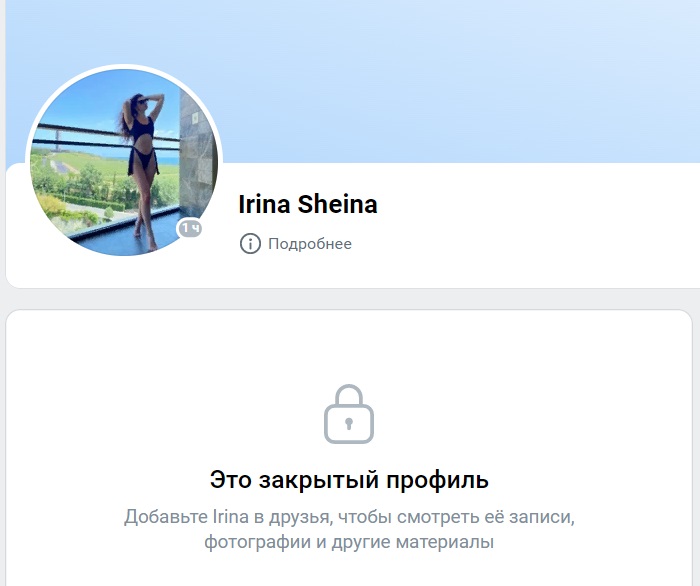This screenshot has height=586, width=700.
Task: Click the padlock icon in closed profile card
Action: pos(349,414)
